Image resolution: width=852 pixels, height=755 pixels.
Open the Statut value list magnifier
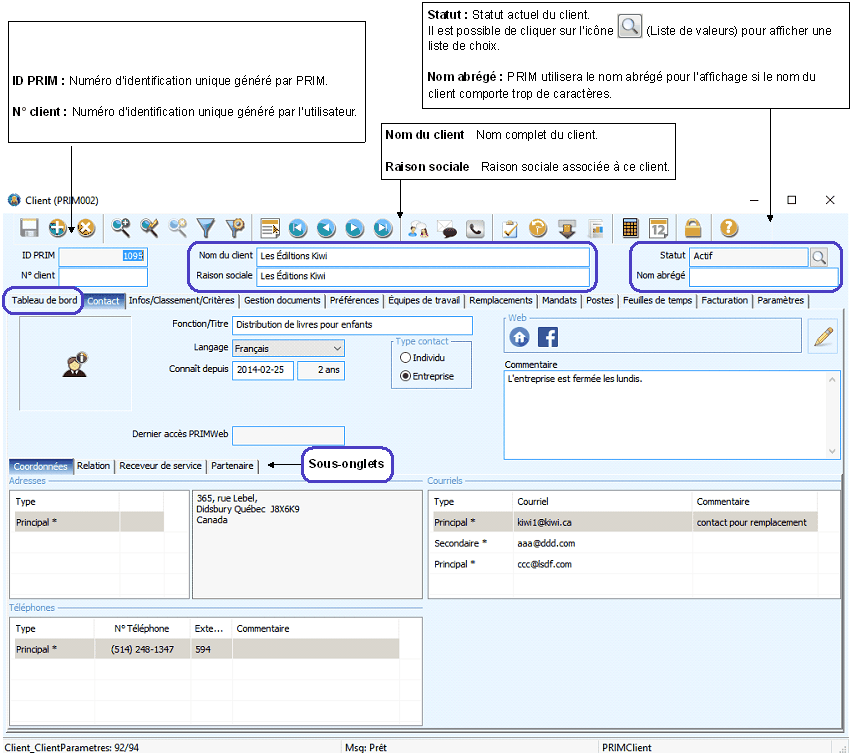coord(819,257)
